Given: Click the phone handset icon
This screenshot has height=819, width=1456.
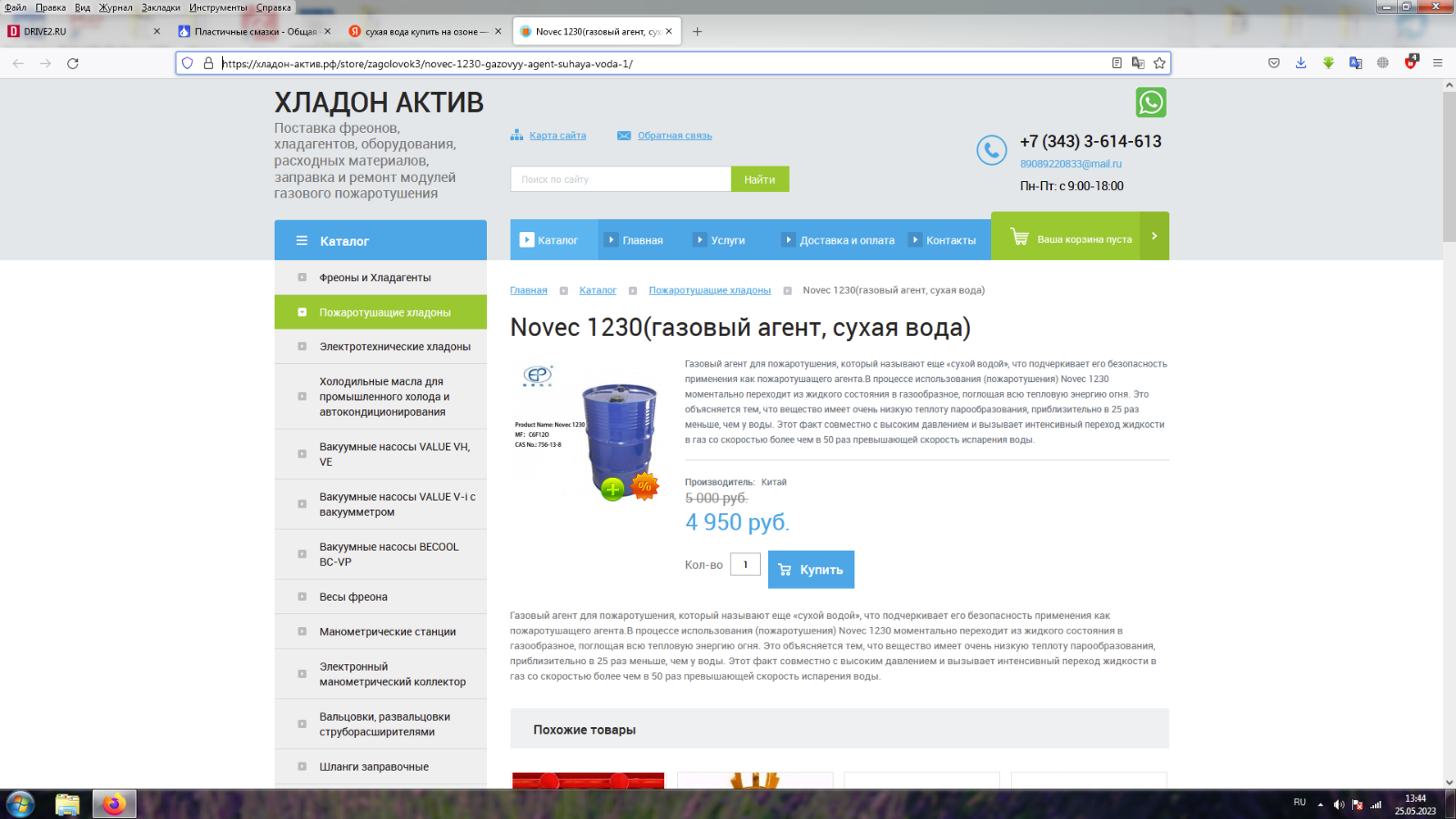Looking at the screenshot, I should point(992,150).
